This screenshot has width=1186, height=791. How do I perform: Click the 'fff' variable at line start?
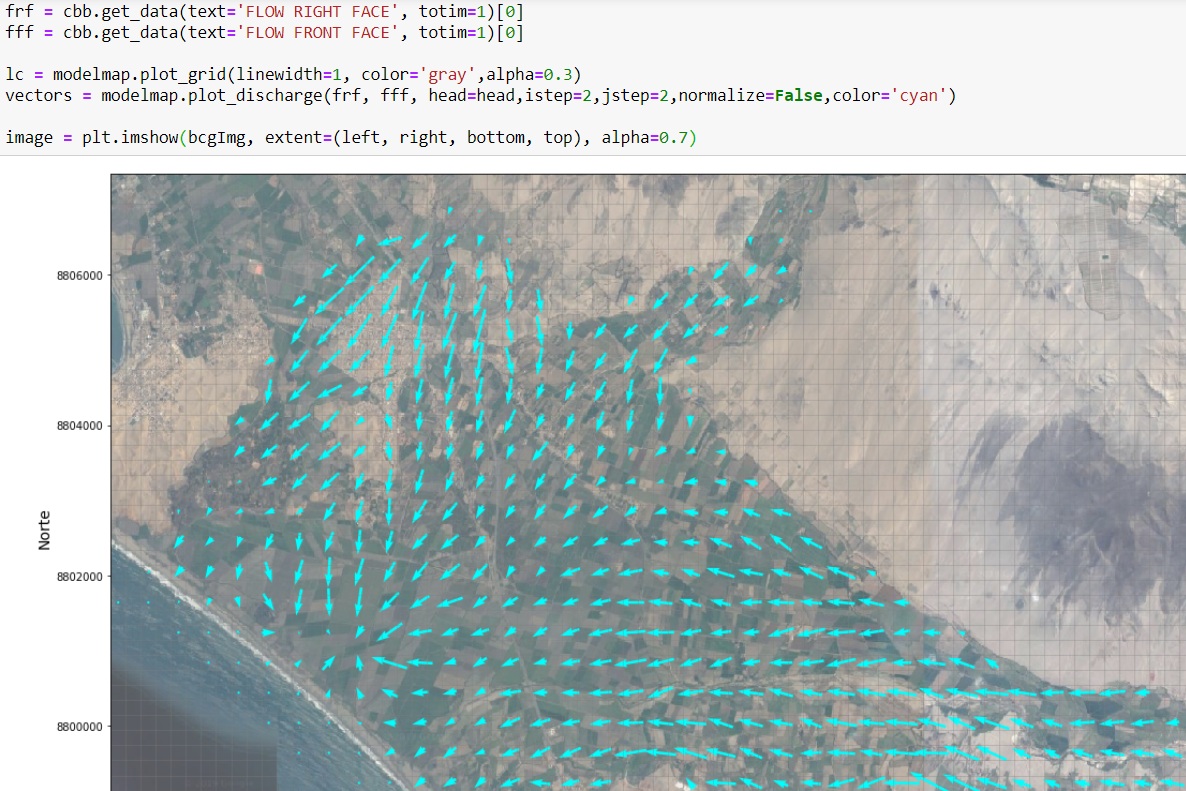click(20, 33)
